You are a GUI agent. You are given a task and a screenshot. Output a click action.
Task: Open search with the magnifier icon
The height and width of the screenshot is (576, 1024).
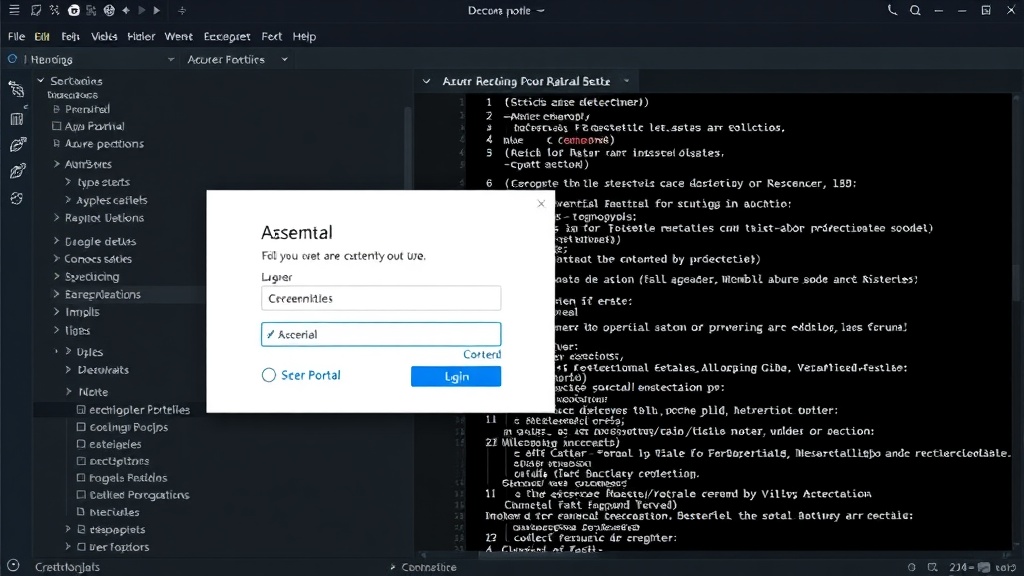coord(916,10)
